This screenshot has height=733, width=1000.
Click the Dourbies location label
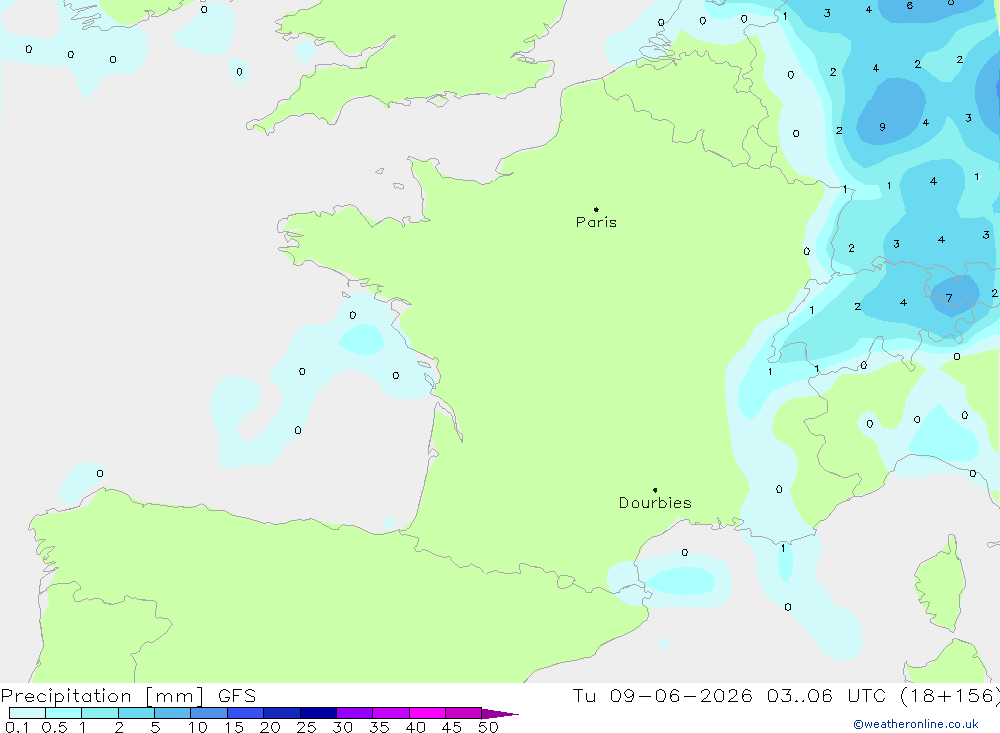[x=655, y=503]
